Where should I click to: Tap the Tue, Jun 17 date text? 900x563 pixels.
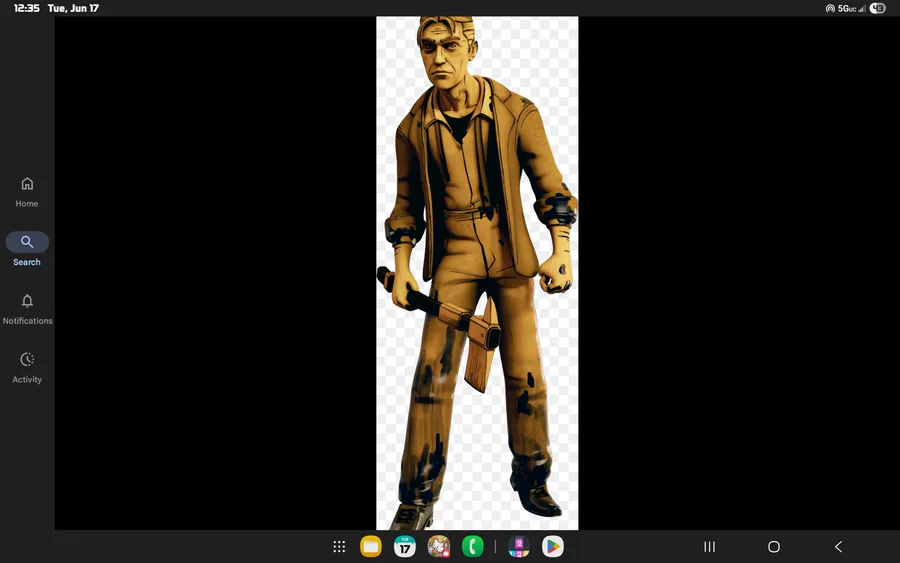73,8
